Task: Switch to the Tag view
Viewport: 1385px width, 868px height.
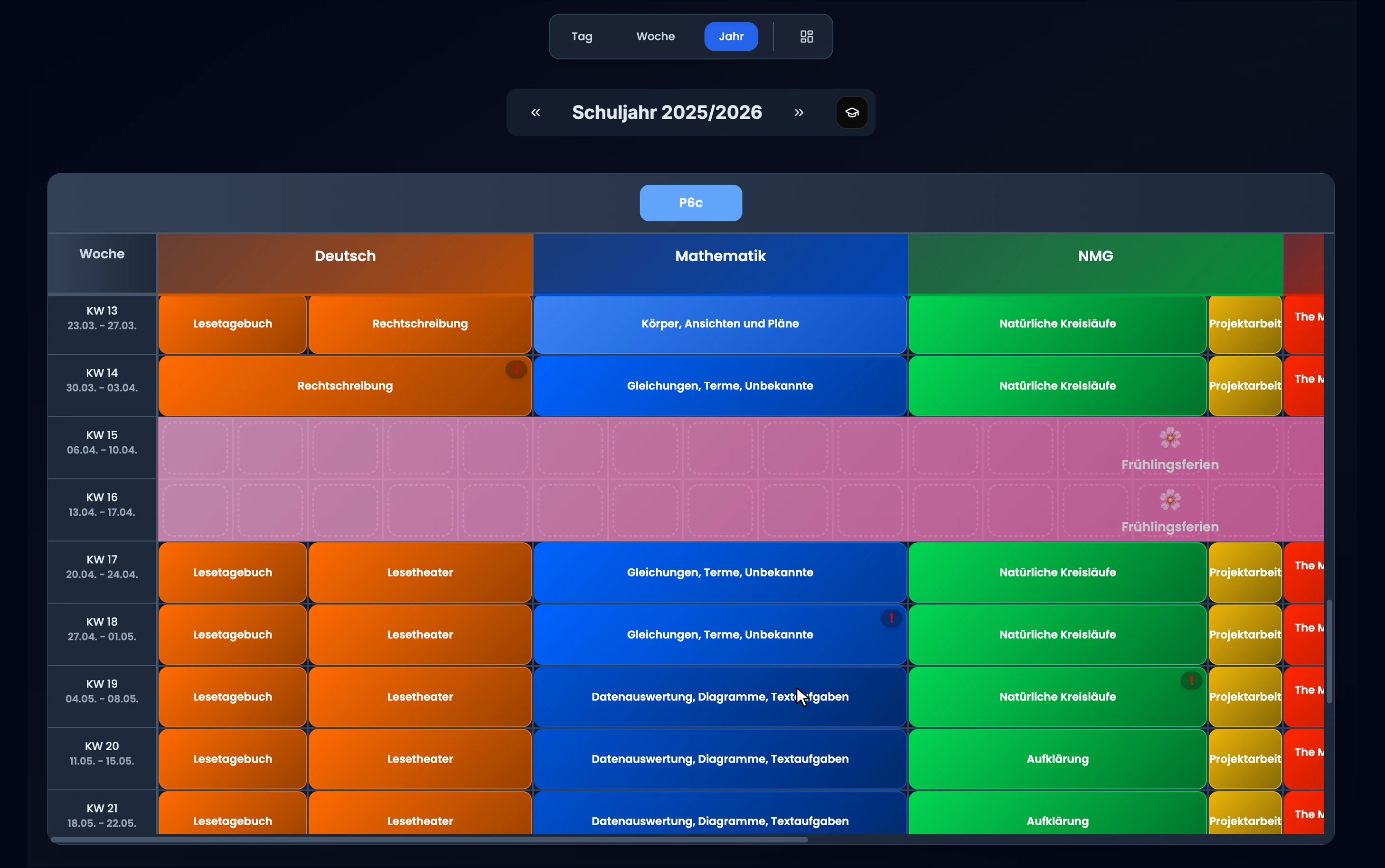Action: [582, 37]
